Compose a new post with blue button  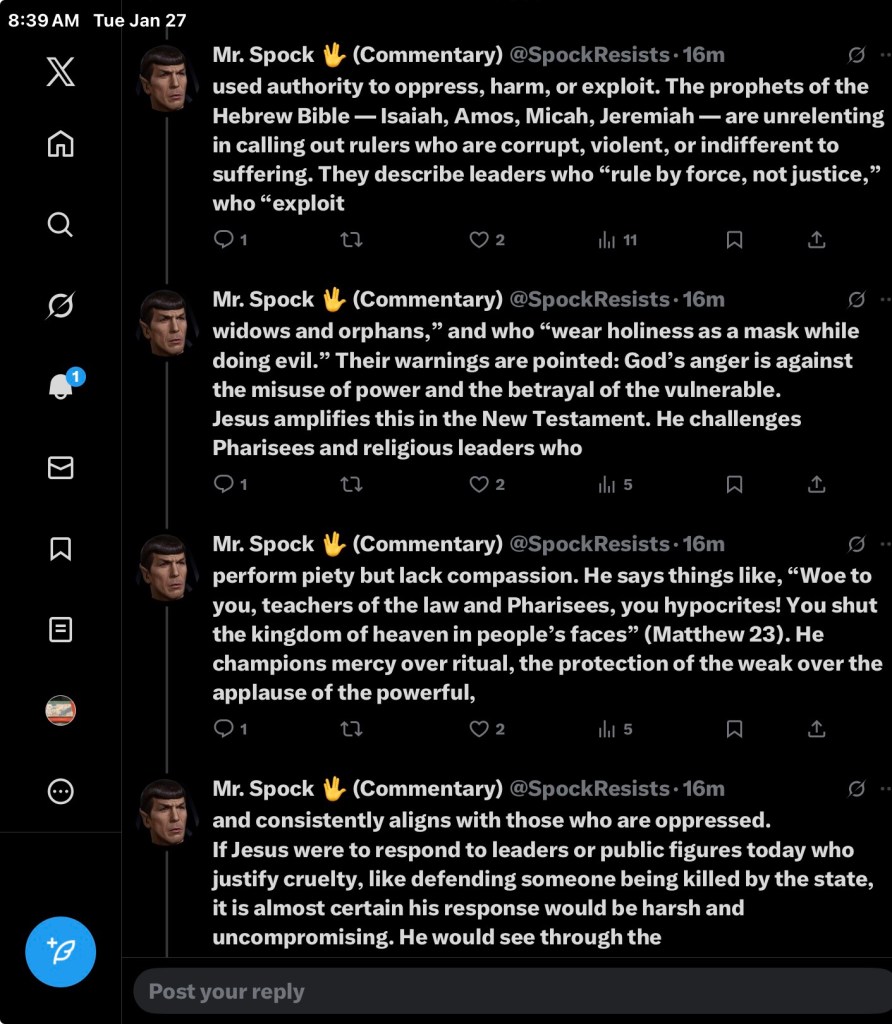[60, 952]
